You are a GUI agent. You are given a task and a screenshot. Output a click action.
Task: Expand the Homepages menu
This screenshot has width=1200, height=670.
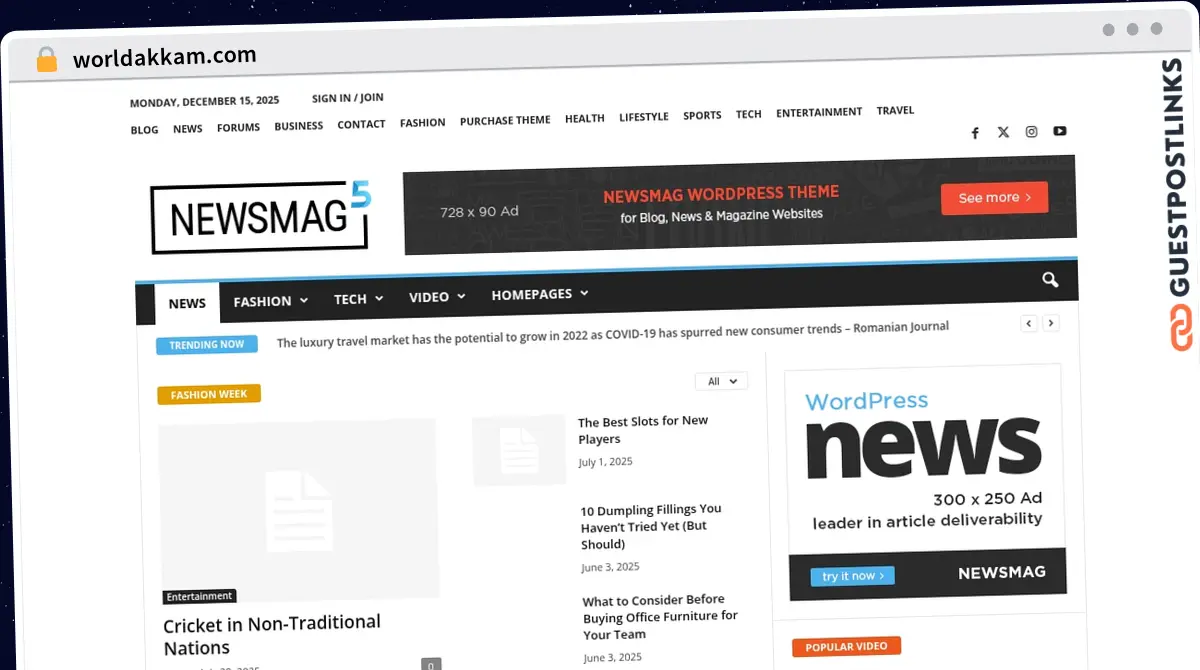coord(539,294)
